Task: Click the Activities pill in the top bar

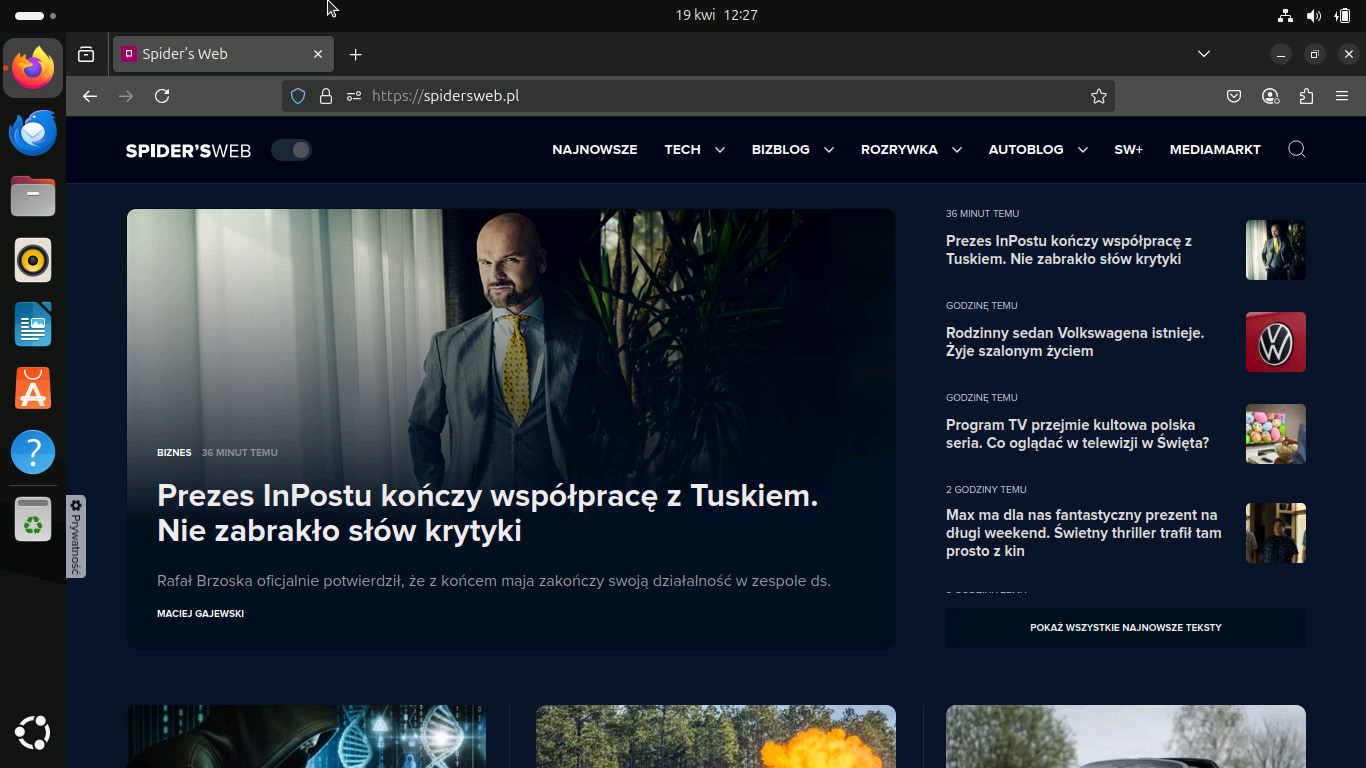Action: pos(35,16)
